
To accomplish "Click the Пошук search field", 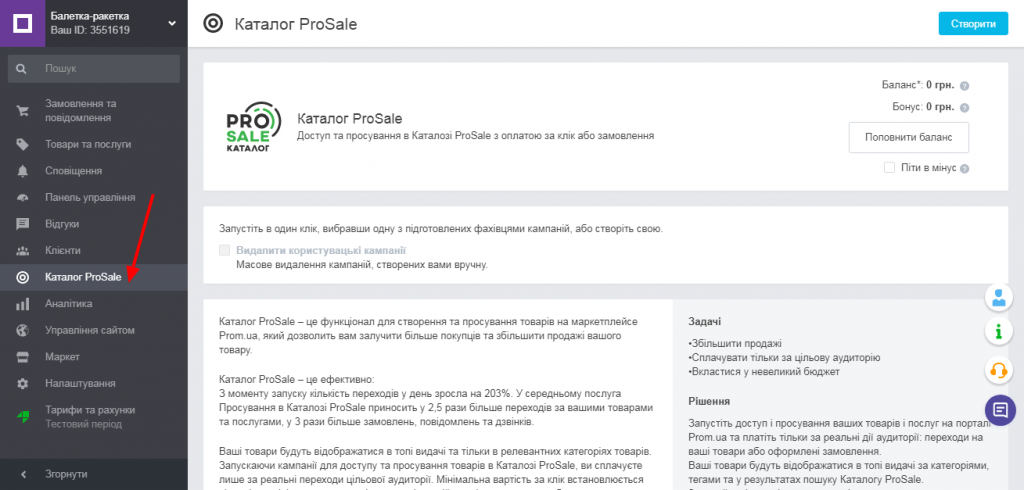I will point(94,69).
